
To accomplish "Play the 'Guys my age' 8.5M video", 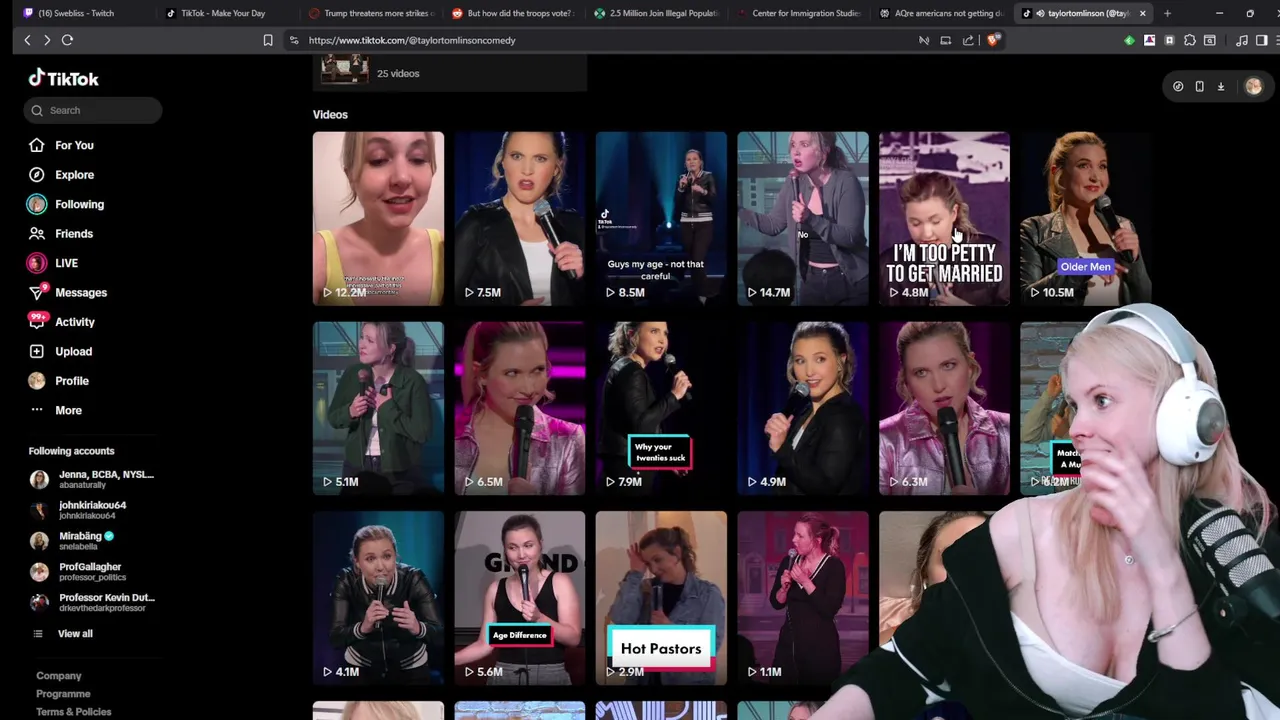I will 661,218.
